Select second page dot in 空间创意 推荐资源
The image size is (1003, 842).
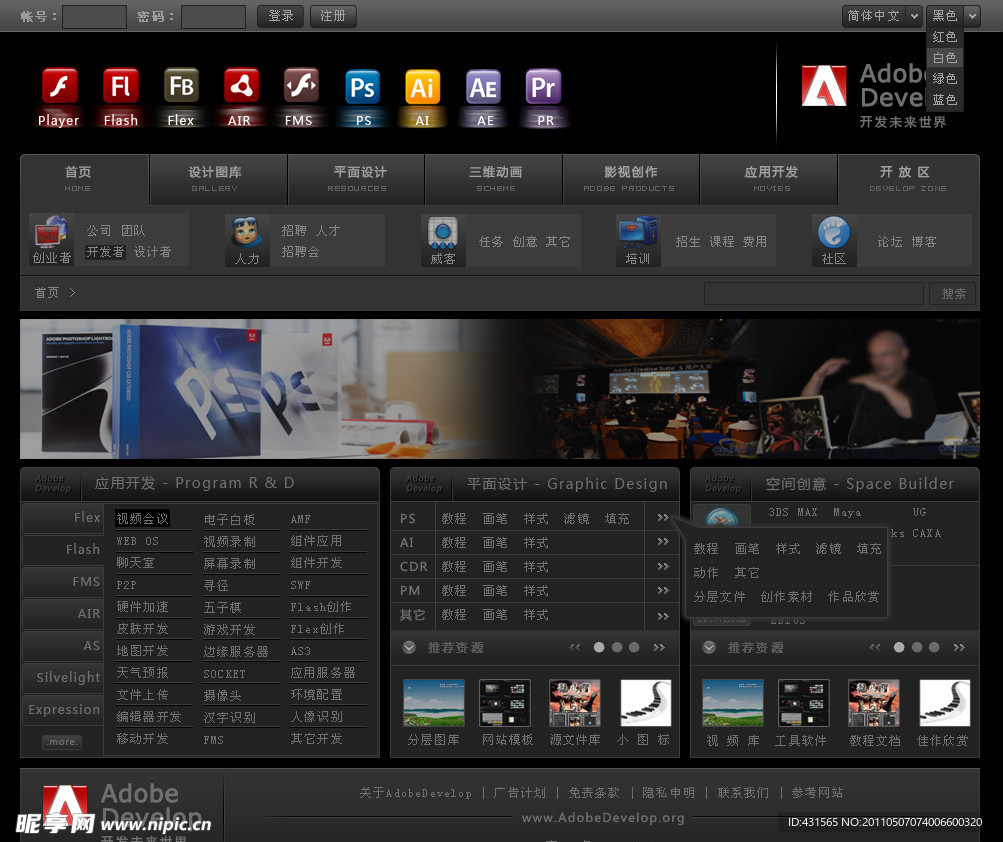pos(917,647)
